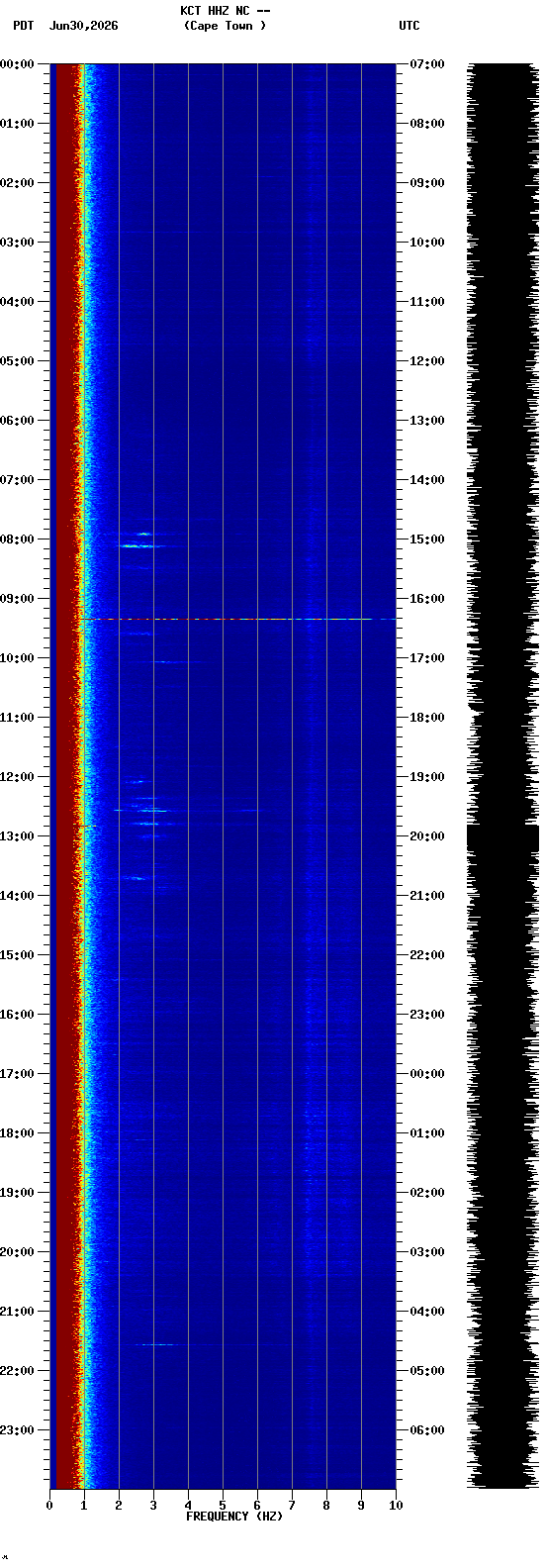Image resolution: width=546 pixels, height=1568 pixels.
Task: Click the UTC time label '15:00'
Action: pos(427,539)
